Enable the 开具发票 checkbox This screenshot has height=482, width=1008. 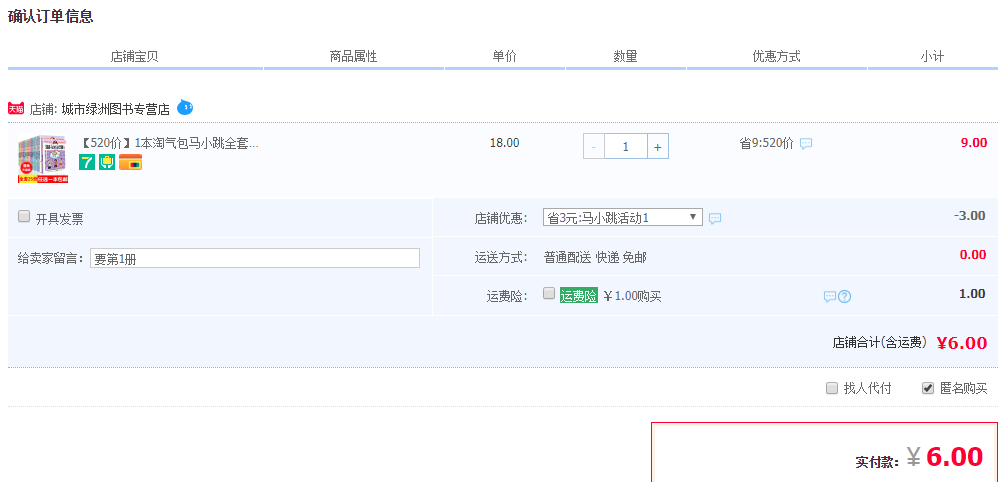(x=24, y=217)
